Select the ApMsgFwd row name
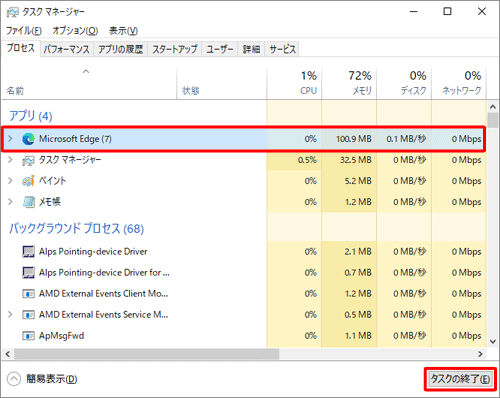This screenshot has width=500, height=398. click(x=61, y=336)
